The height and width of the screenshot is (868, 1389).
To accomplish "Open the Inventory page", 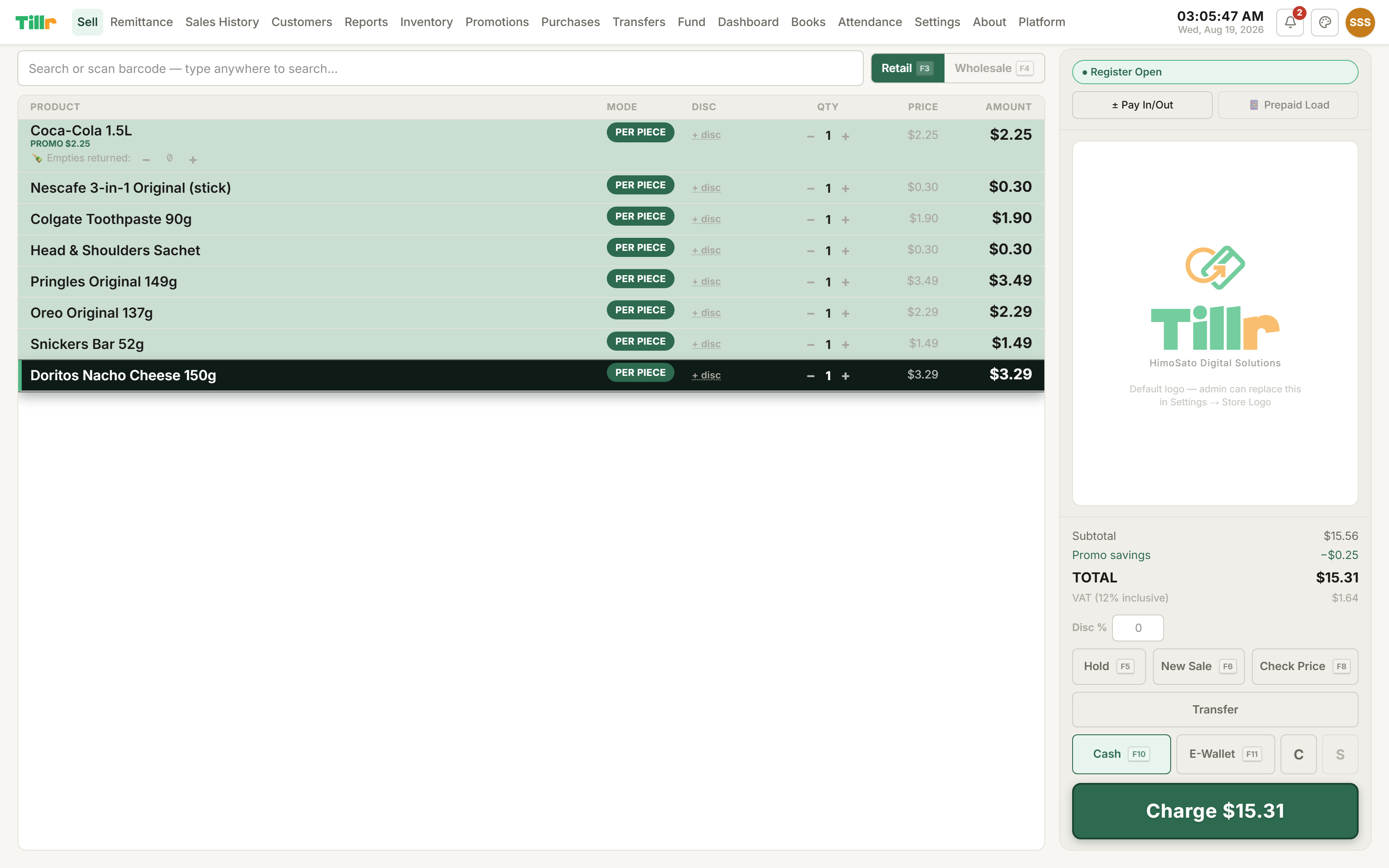I will click(426, 22).
